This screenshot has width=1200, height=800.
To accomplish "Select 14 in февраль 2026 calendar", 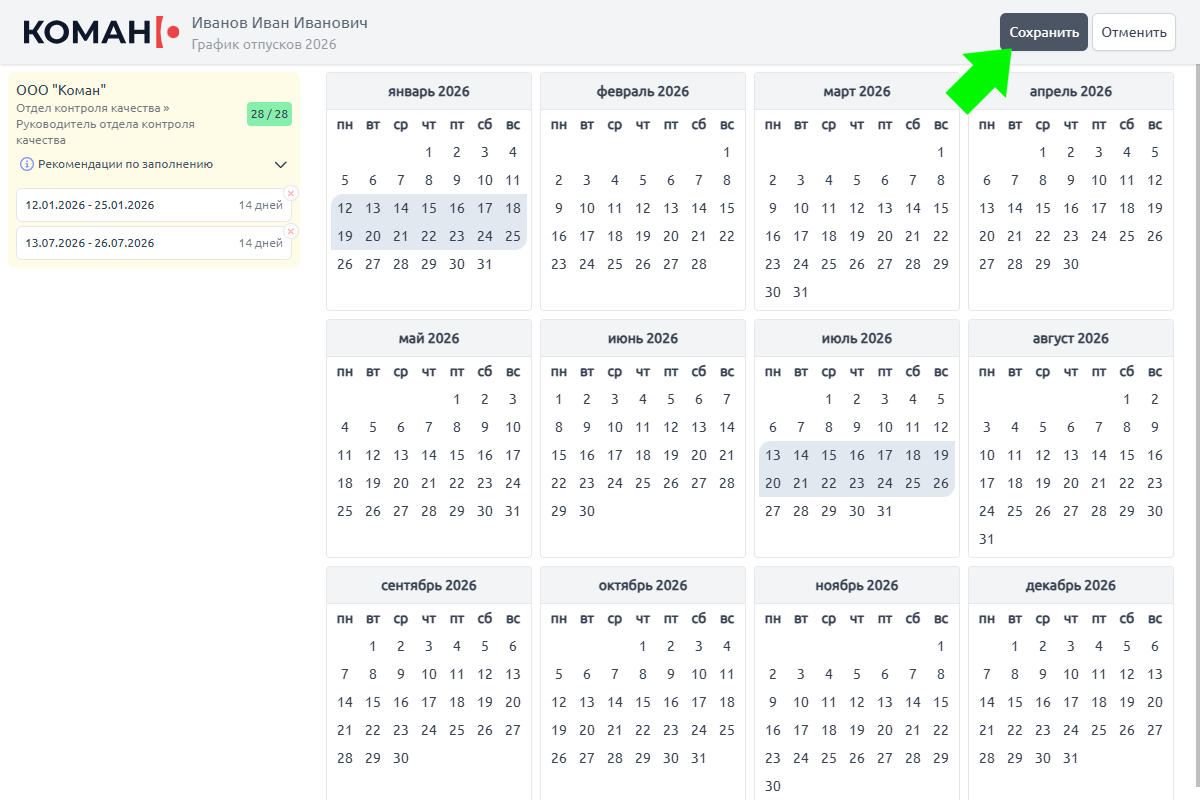I will (x=699, y=208).
